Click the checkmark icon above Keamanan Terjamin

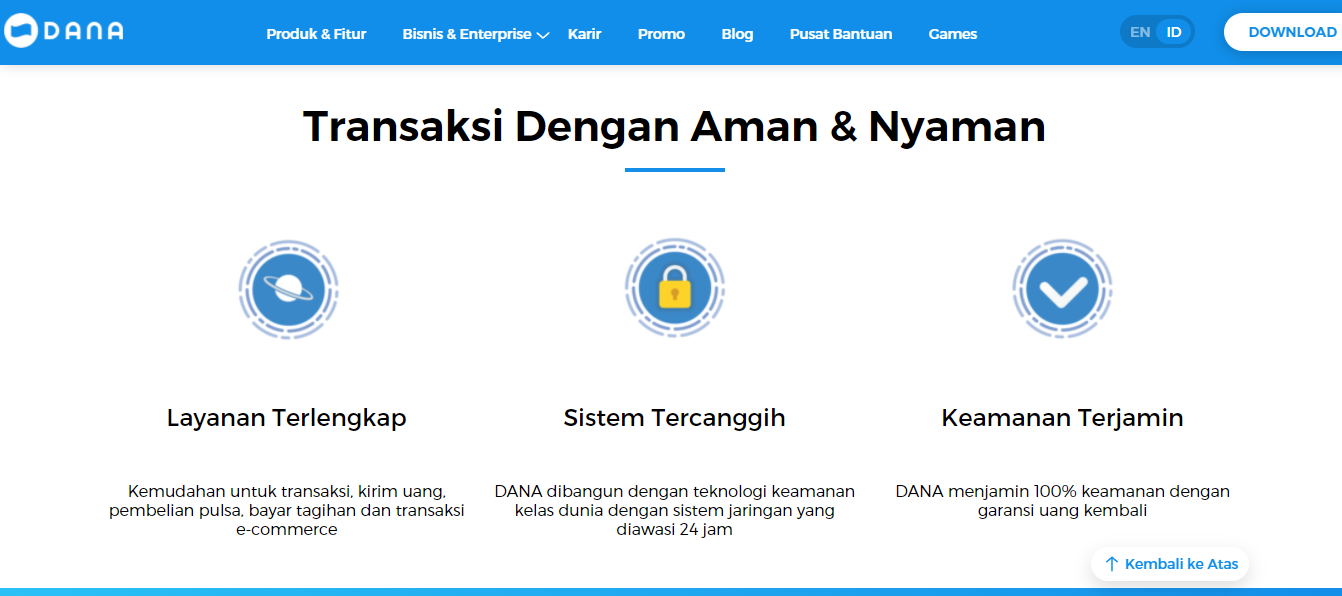coord(1062,289)
